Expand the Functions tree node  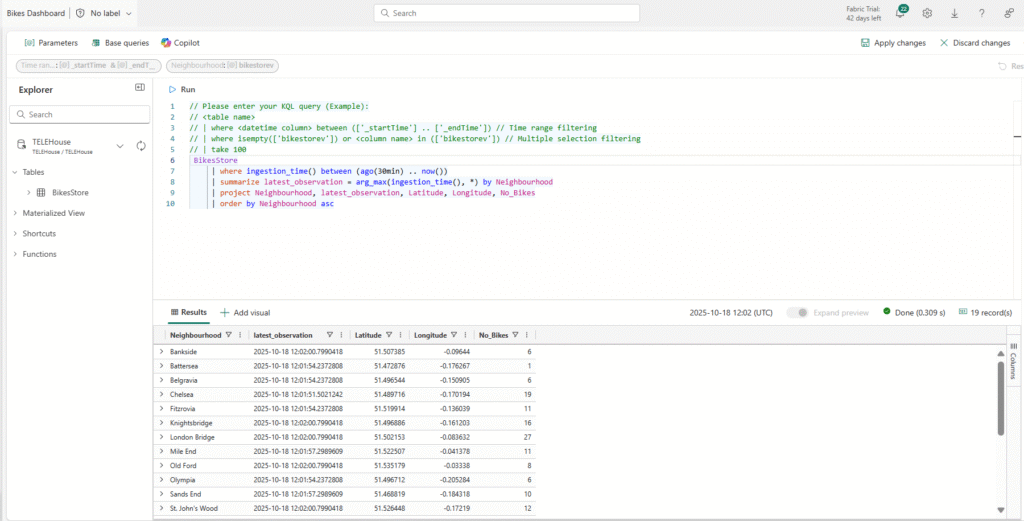[x=14, y=254]
